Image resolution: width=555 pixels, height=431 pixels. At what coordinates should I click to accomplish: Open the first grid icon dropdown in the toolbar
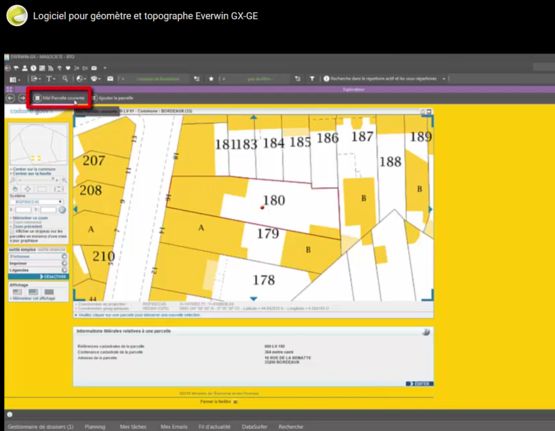pyautogui.click(x=14, y=79)
